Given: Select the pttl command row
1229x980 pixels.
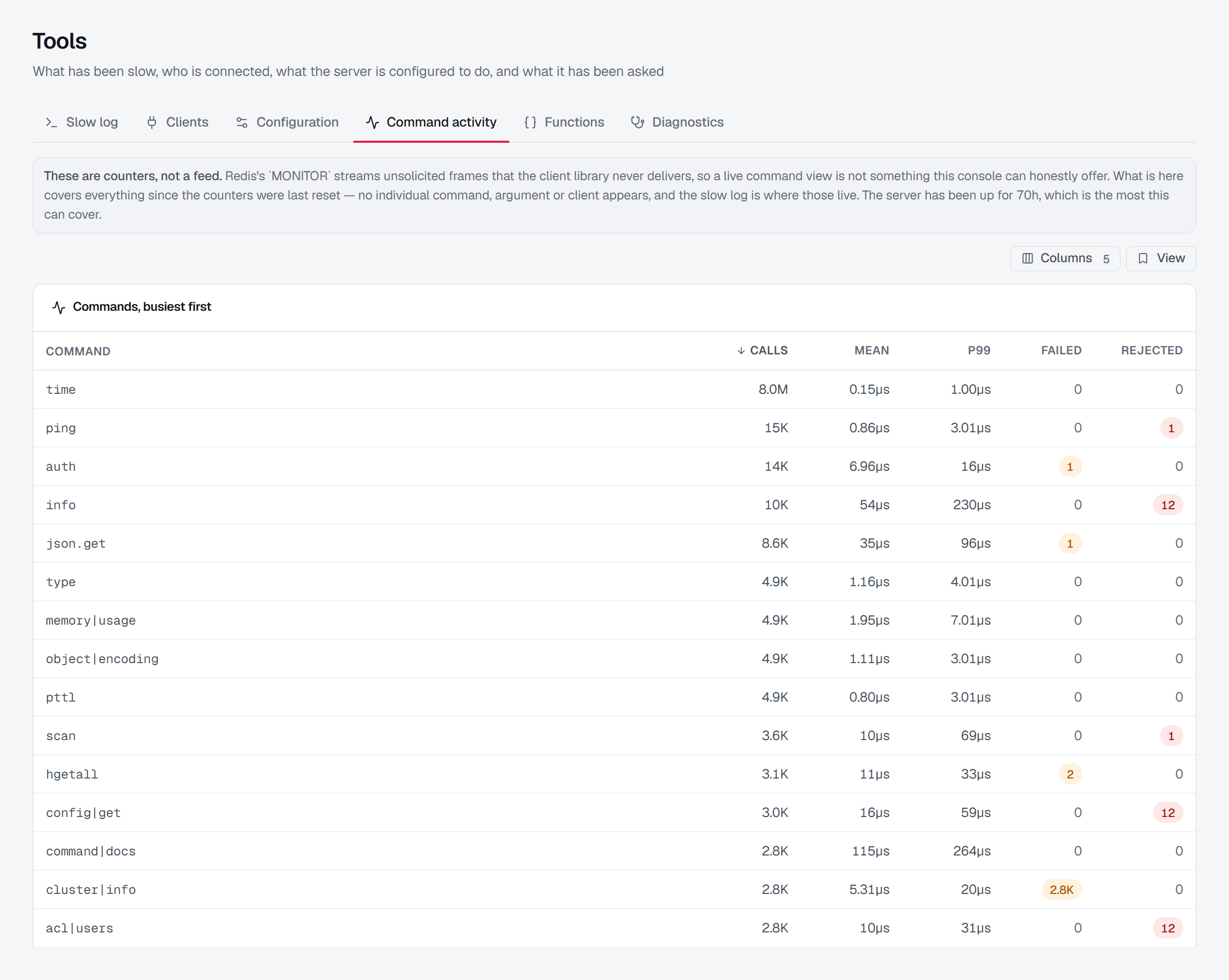Looking at the screenshot, I should click(x=614, y=697).
